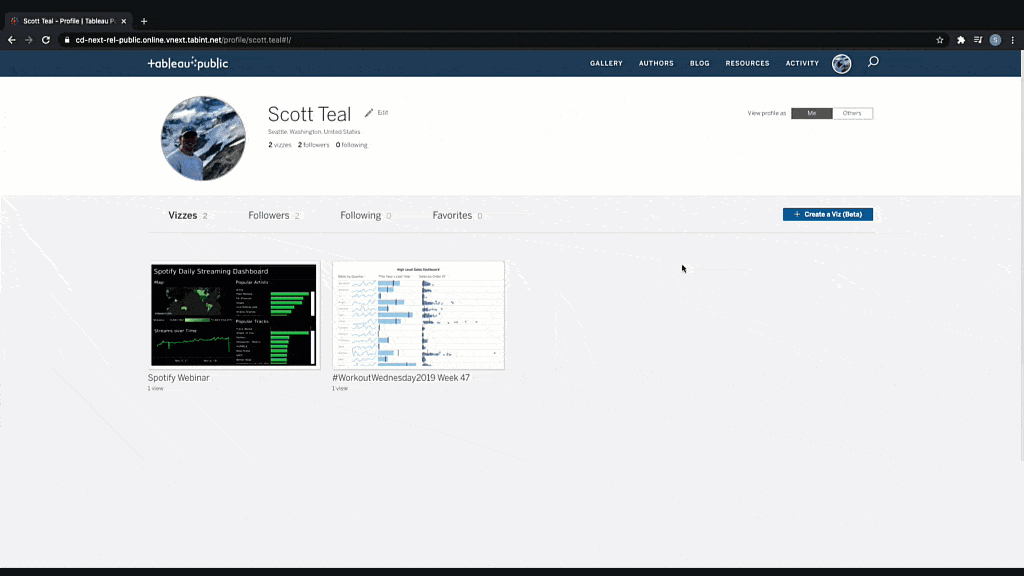
Task: Open the Gallery menu item
Action: 606,63
